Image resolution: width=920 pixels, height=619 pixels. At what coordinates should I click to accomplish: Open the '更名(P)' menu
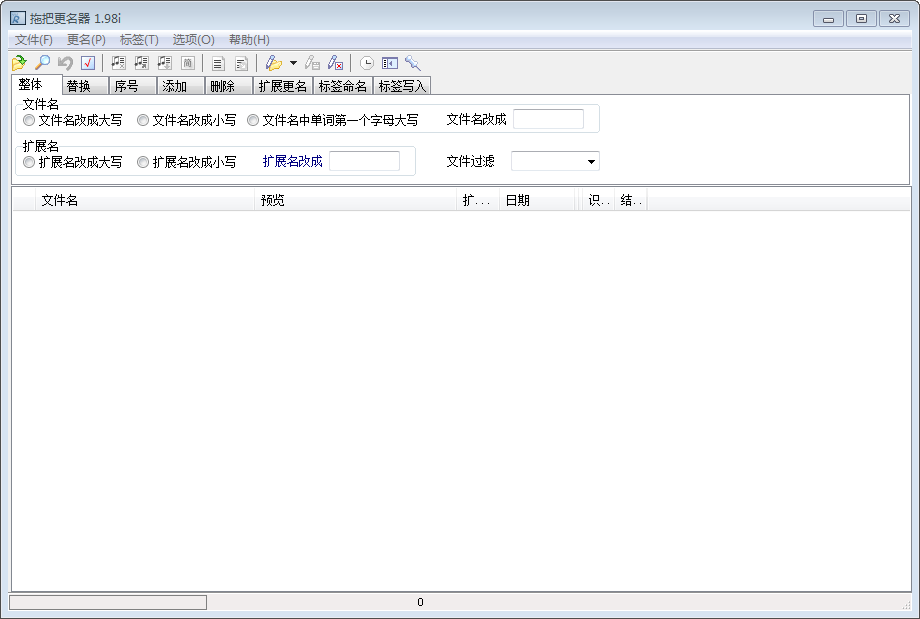86,40
